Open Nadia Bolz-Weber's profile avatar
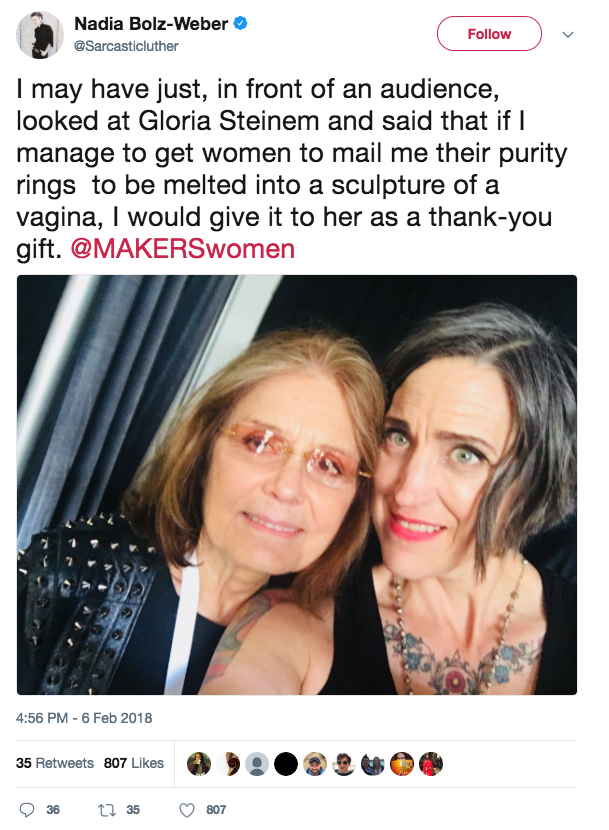 click(x=40, y=34)
